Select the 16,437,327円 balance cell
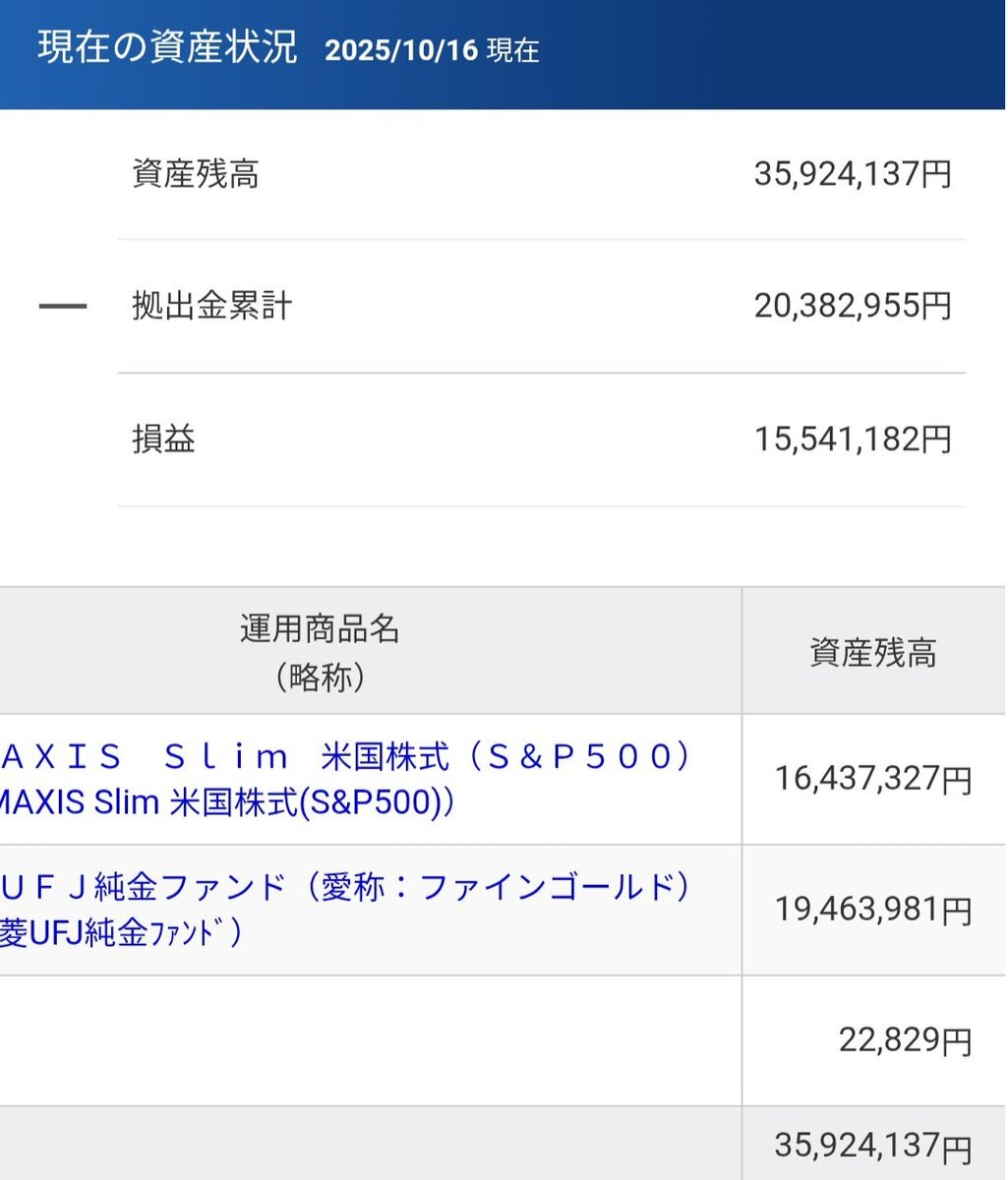1008x1180 pixels. (x=873, y=780)
